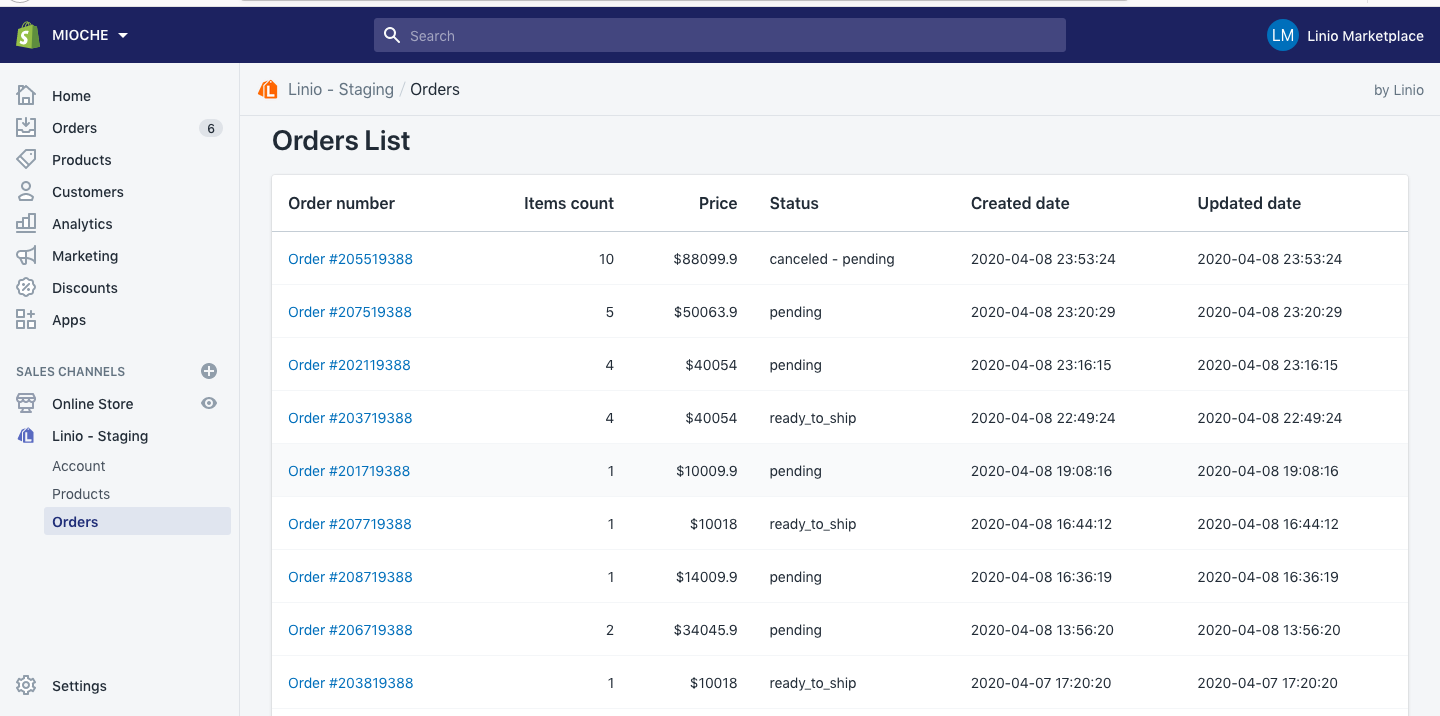The image size is (1440, 716).
Task: Click the Orders List heading
Action: tap(341, 141)
